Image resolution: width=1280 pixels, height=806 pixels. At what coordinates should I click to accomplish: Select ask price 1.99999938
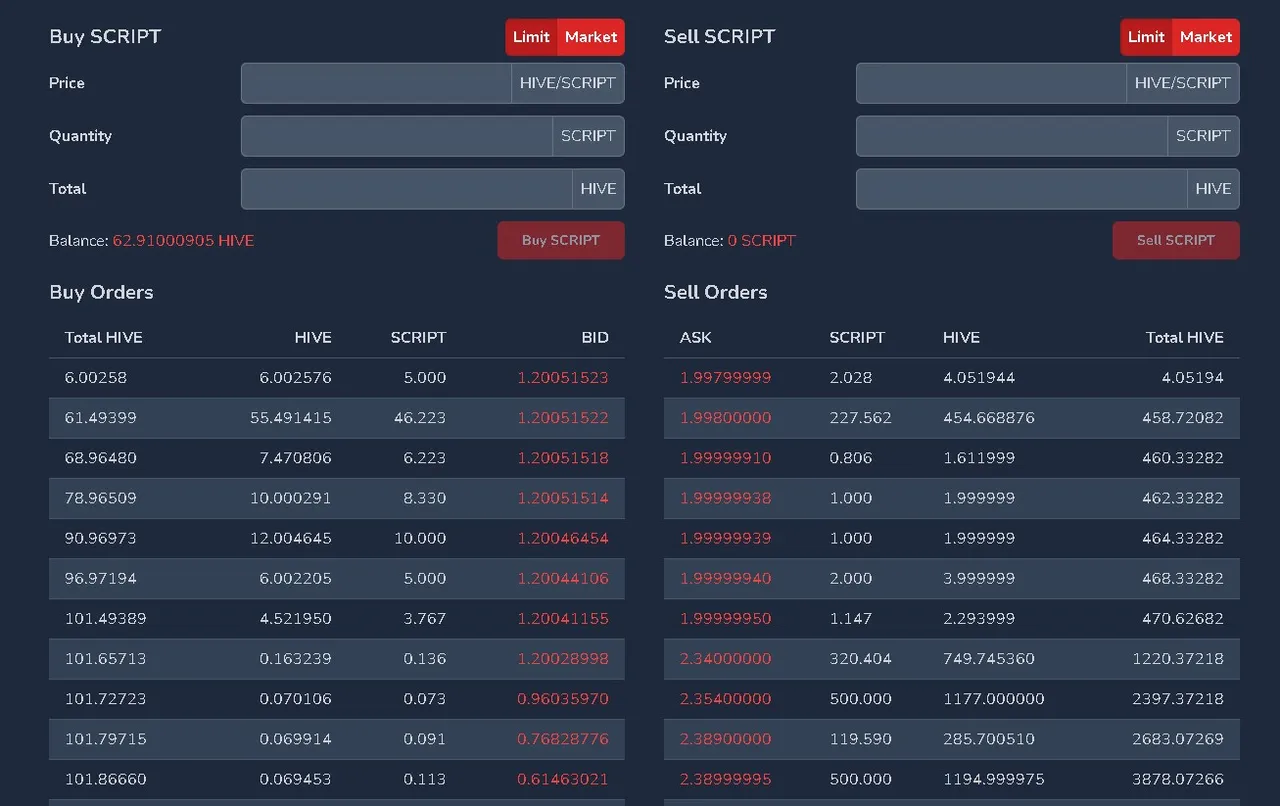[x=726, y=498]
